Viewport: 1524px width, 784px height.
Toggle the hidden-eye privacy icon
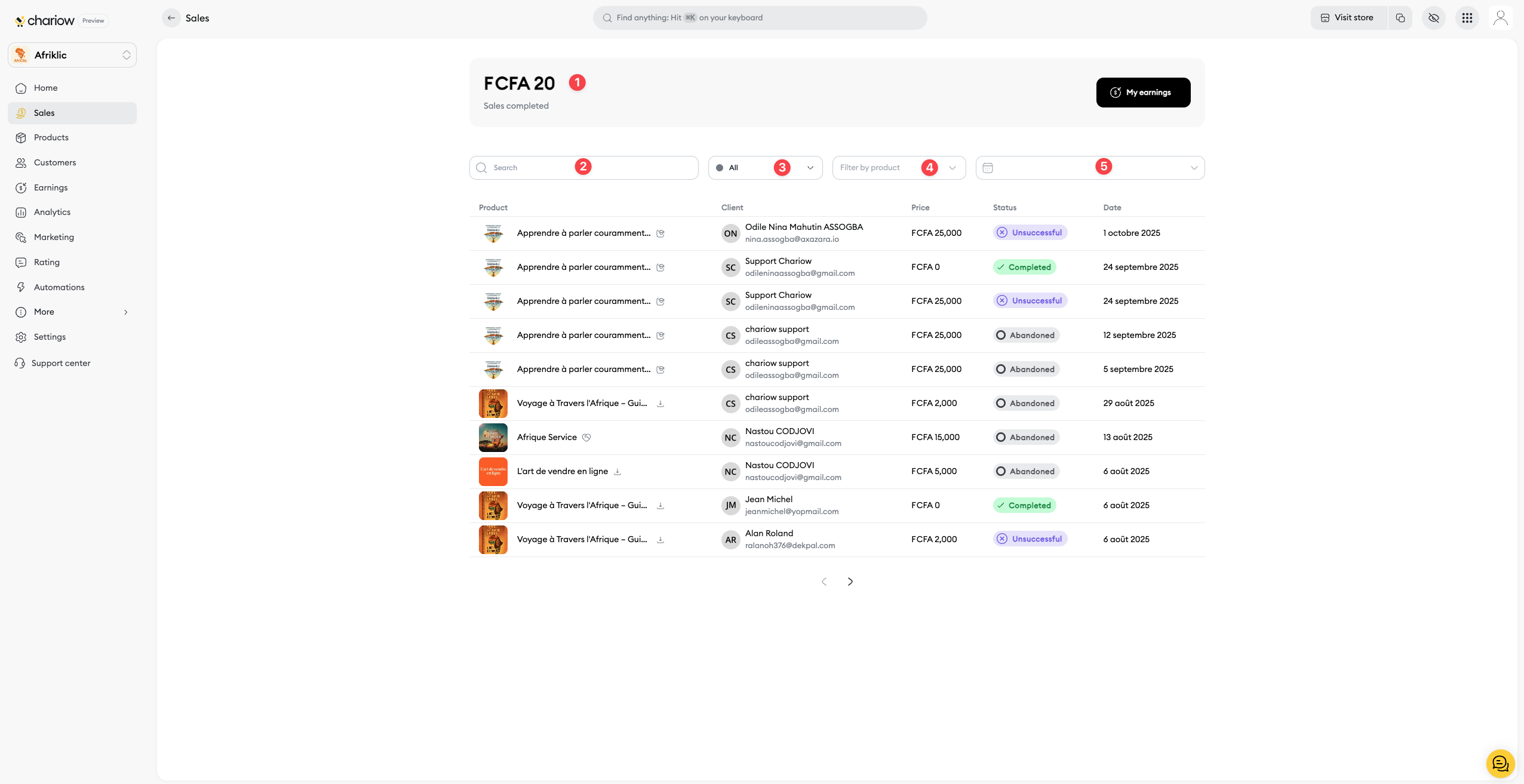[x=1433, y=18]
